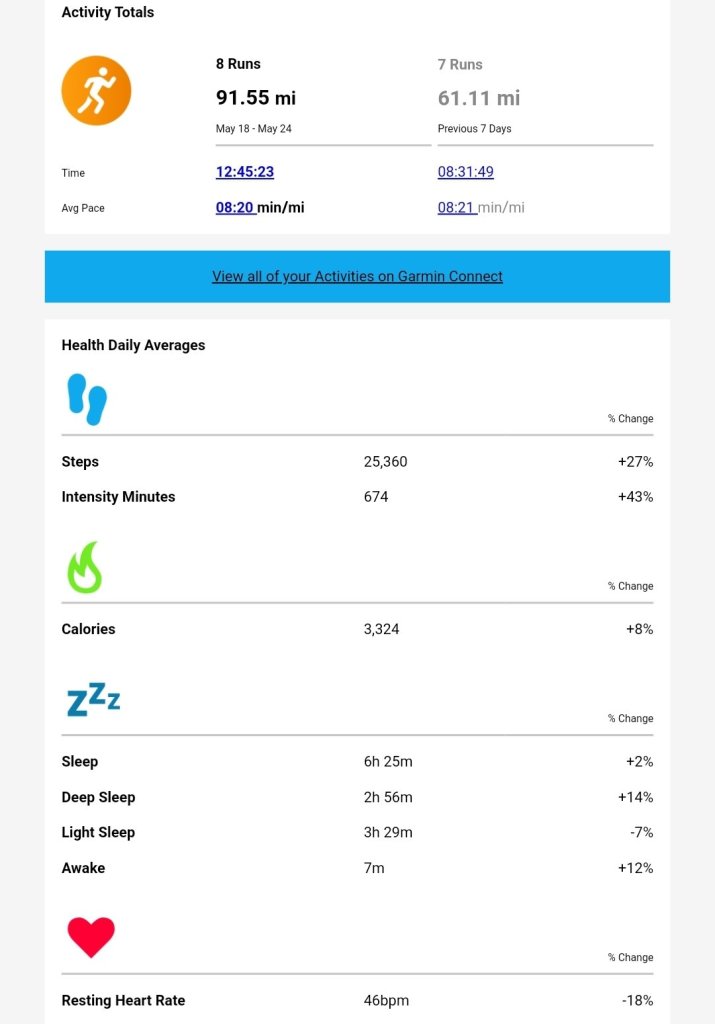The height and width of the screenshot is (1024, 715).
Task: Click the Deep Sleep row label
Action: (98, 797)
